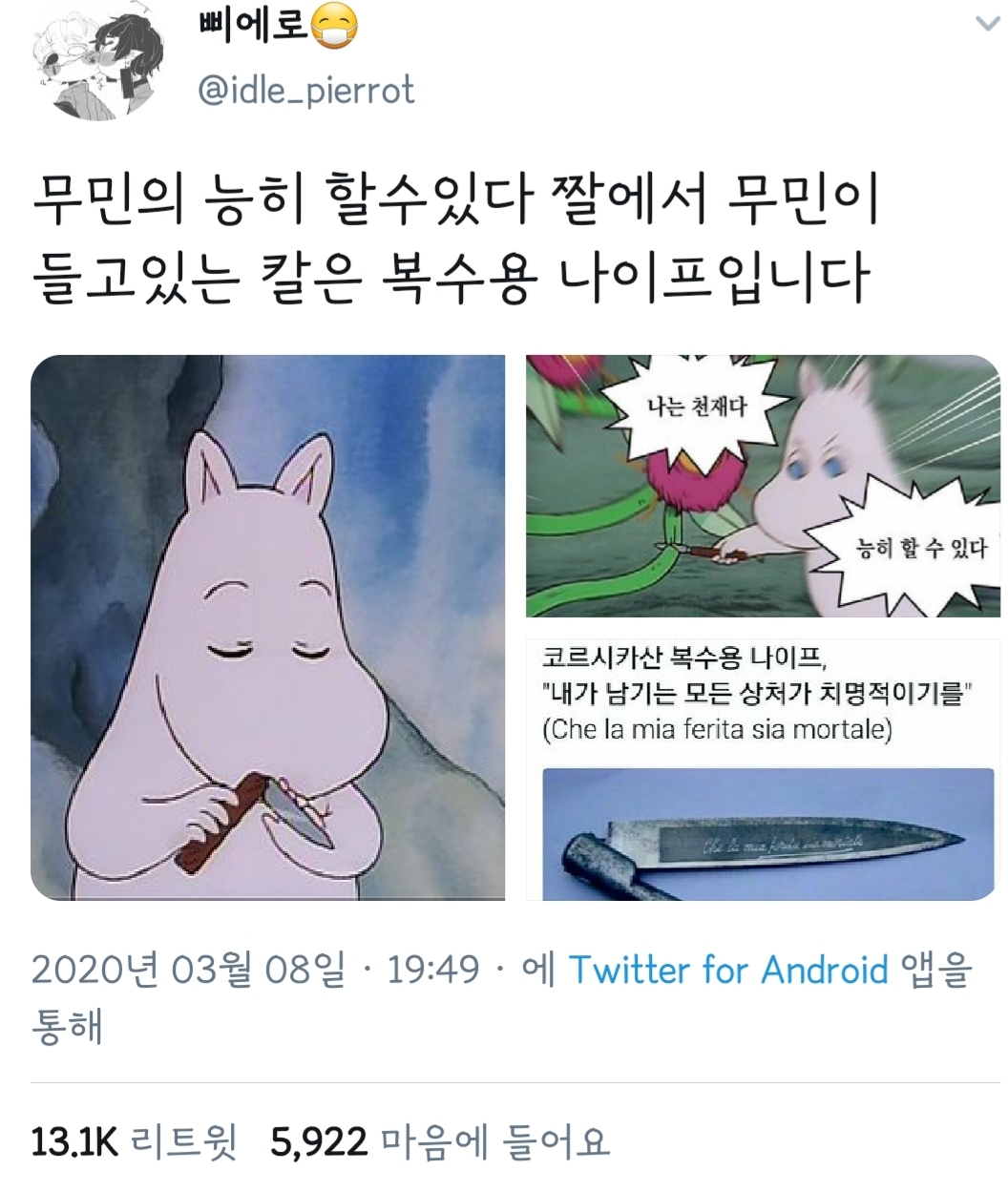Select the tweet timestamp 19:49
Screen dimensions: 1008x1191
pyautogui.click(x=432, y=971)
